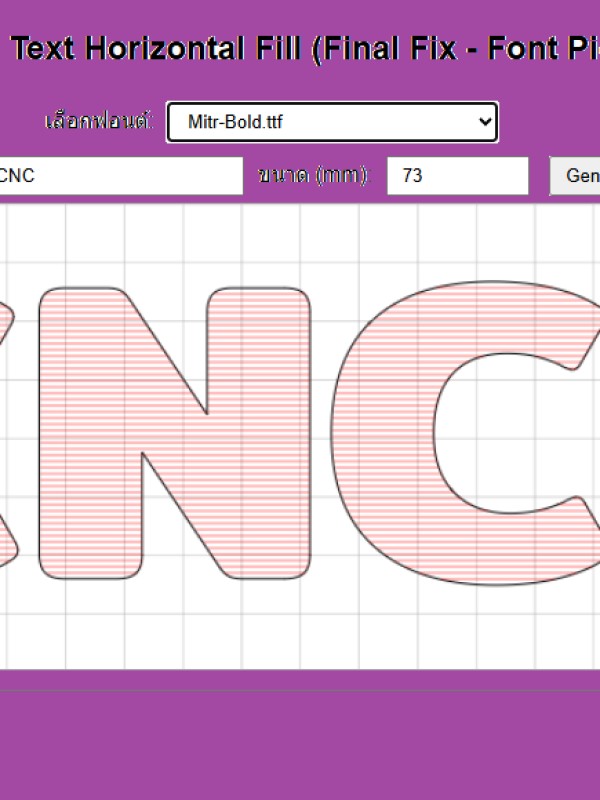Screen dimensions: 600x800
Task: Click empty grid area above the letters
Action: coord(300,240)
